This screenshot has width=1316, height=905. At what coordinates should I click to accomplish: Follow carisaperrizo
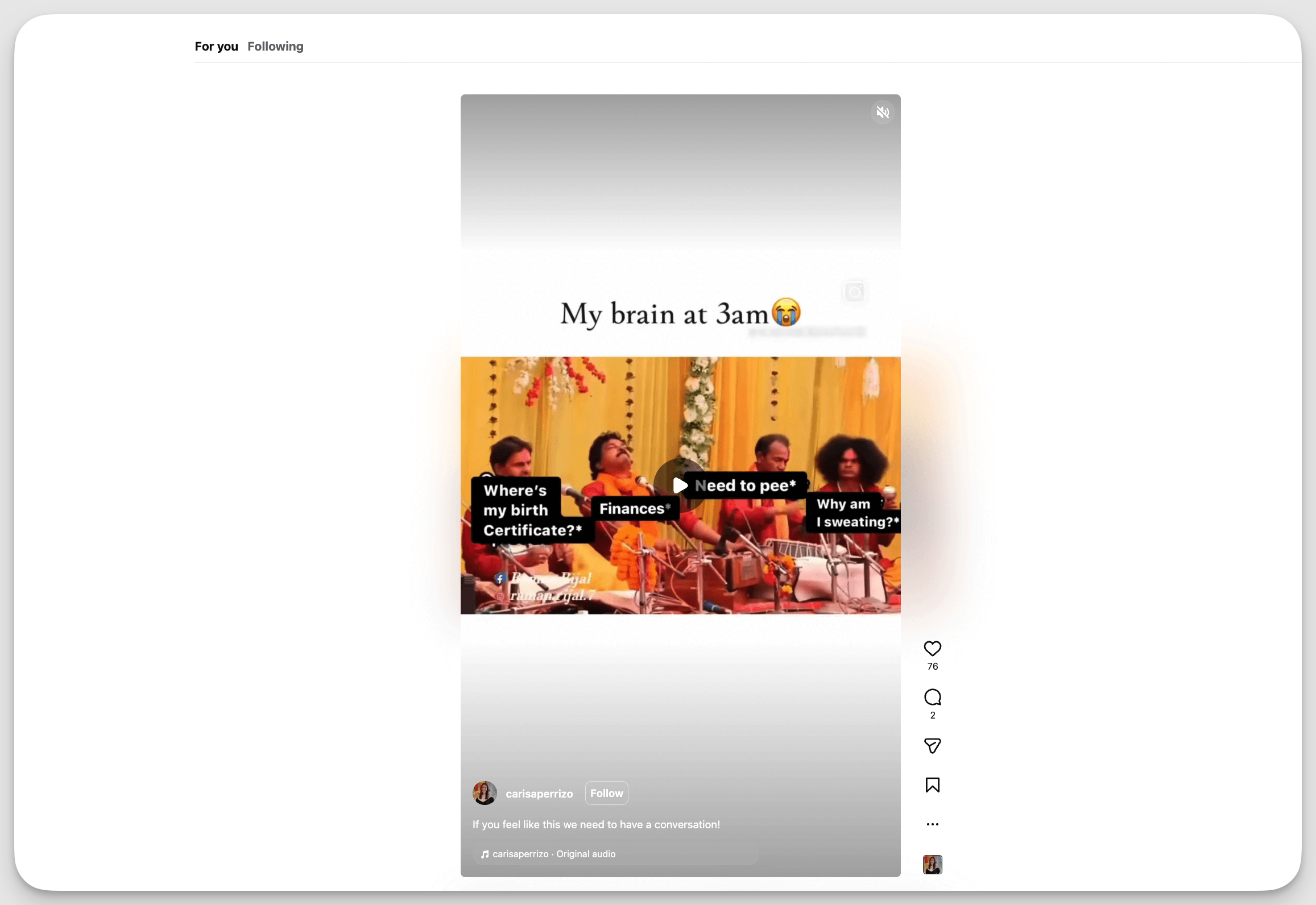[606, 793]
